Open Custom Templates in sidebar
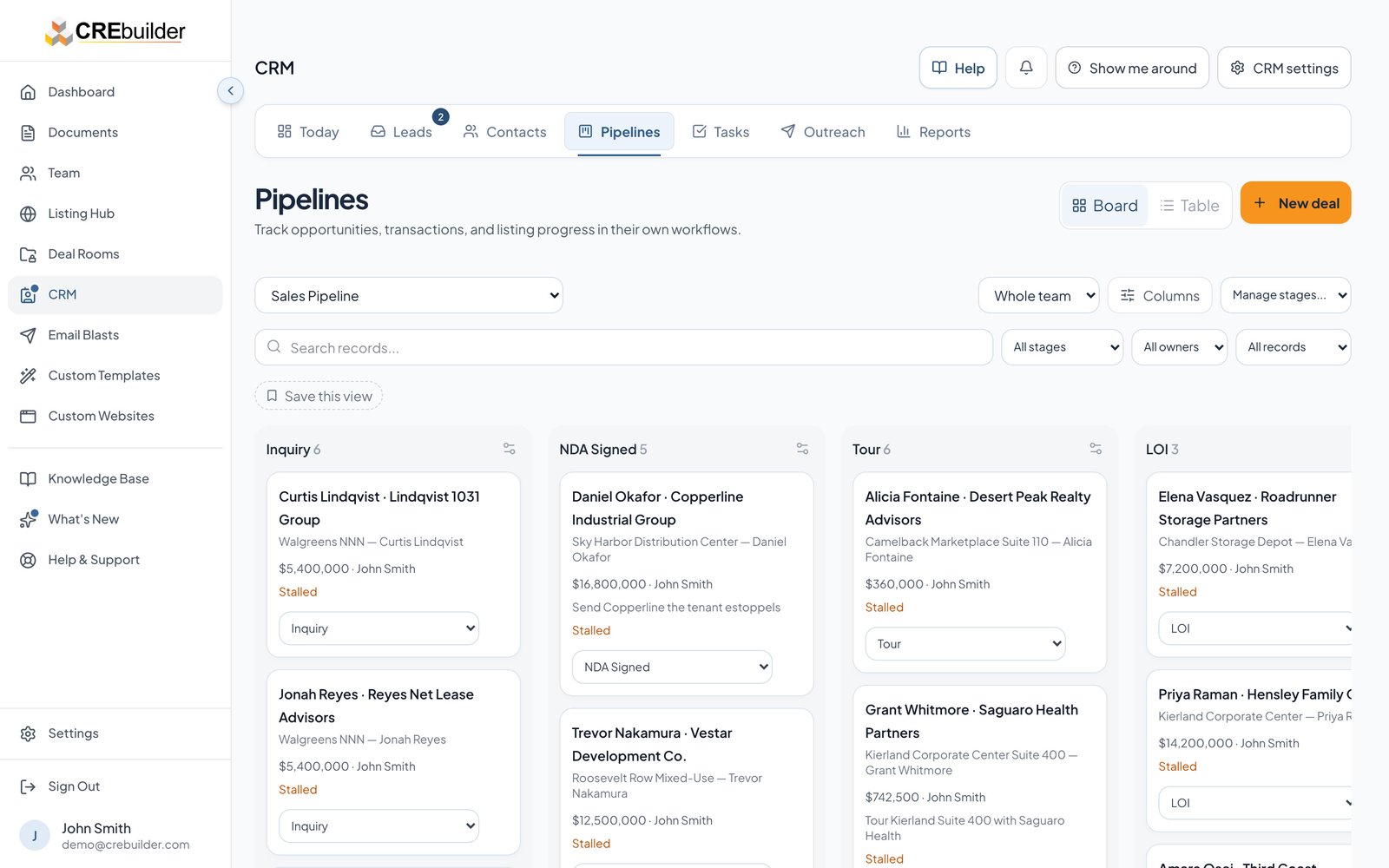The width and height of the screenshot is (1389, 868). point(115,376)
